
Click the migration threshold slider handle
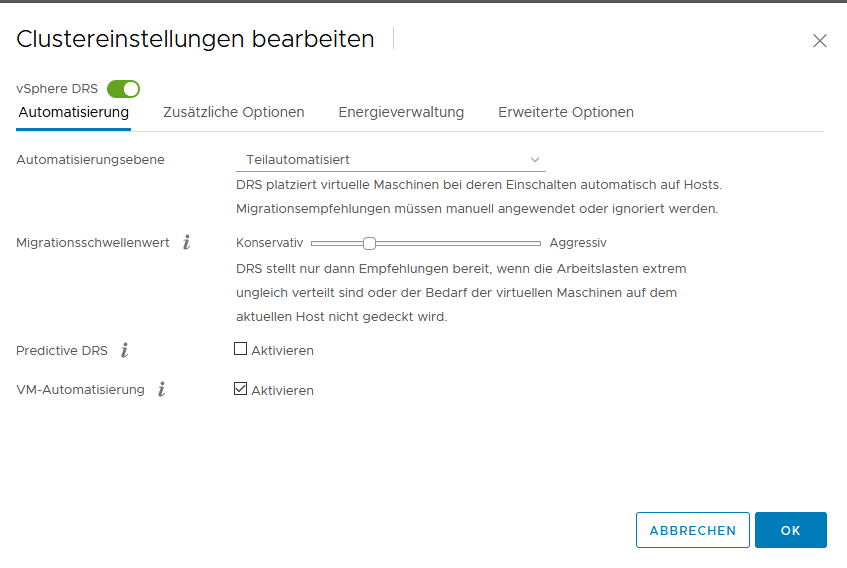(369, 243)
